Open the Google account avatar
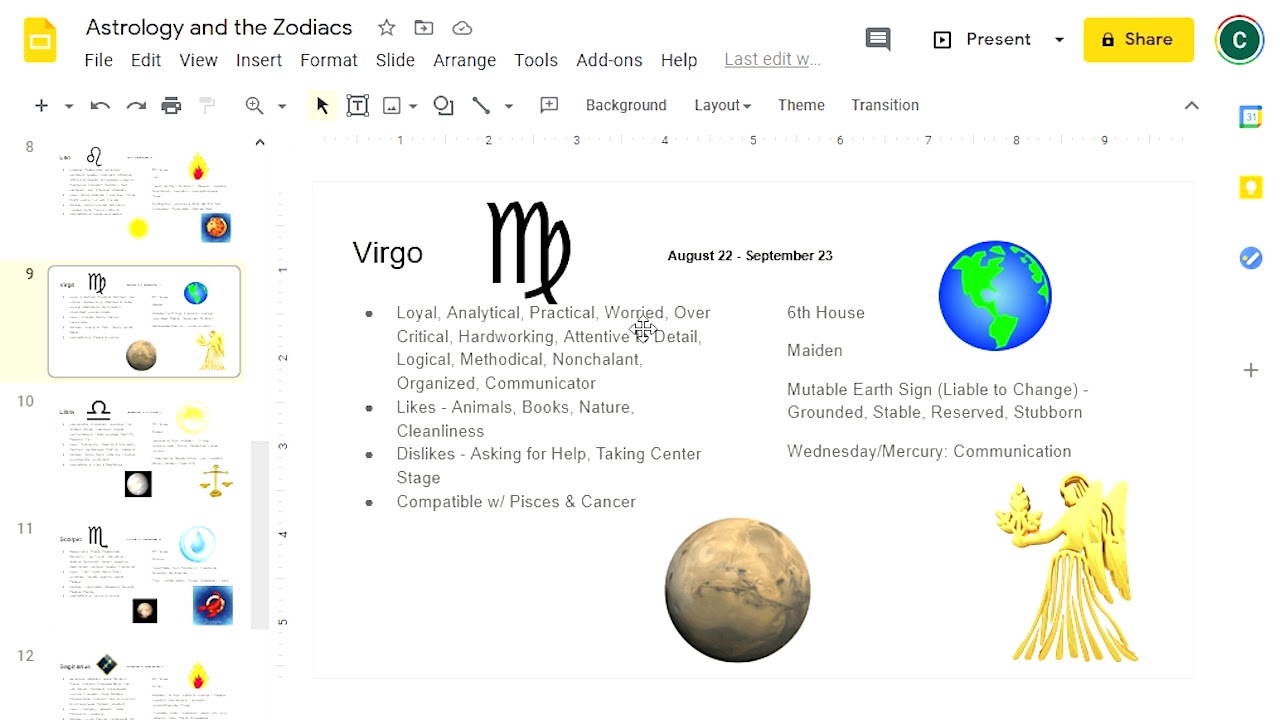1280x720 pixels. point(1239,40)
